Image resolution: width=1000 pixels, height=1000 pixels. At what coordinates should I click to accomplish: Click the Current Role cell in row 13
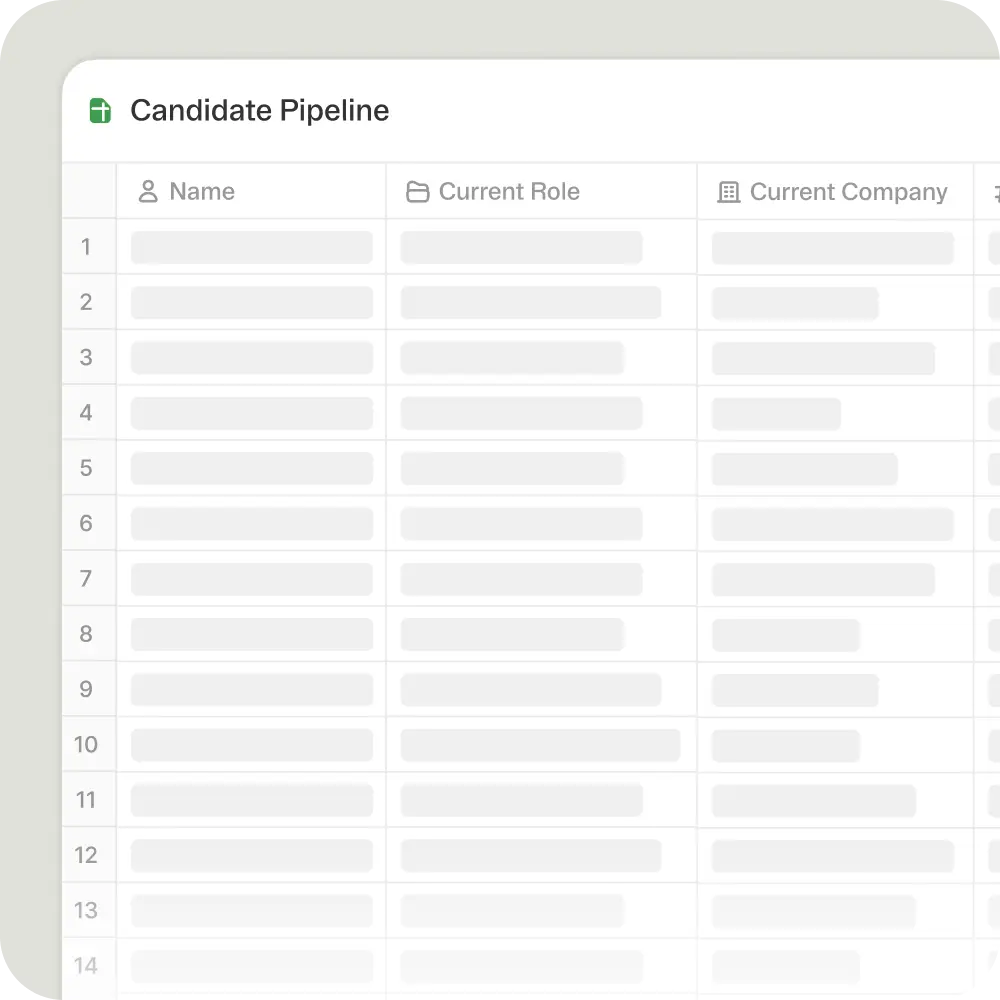point(540,910)
